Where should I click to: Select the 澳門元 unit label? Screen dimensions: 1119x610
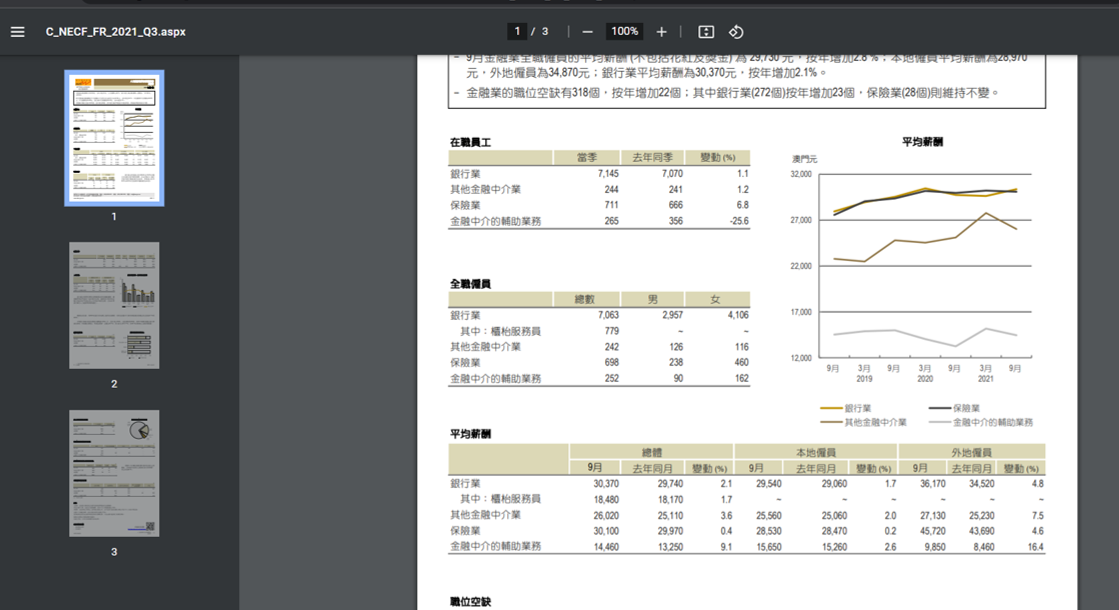coord(804,159)
